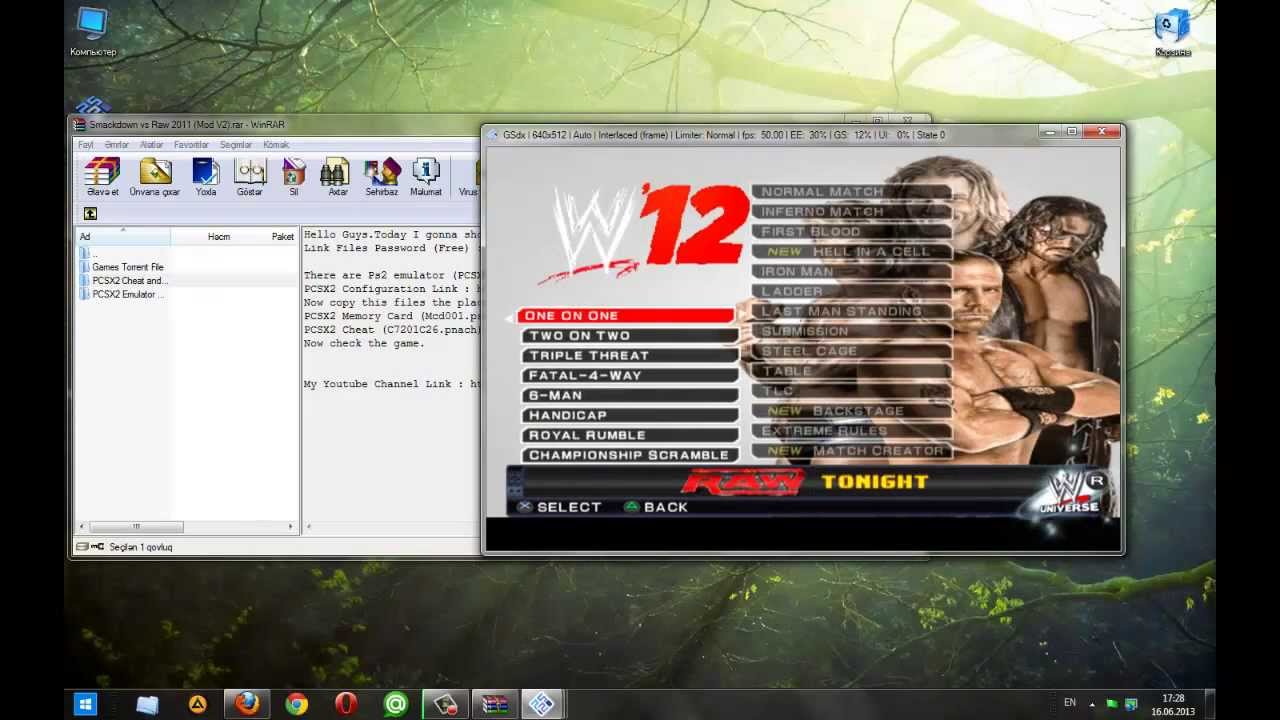1280x720 pixels.
Task: Select TWO ON TWO match type
Action: coord(628,335)
